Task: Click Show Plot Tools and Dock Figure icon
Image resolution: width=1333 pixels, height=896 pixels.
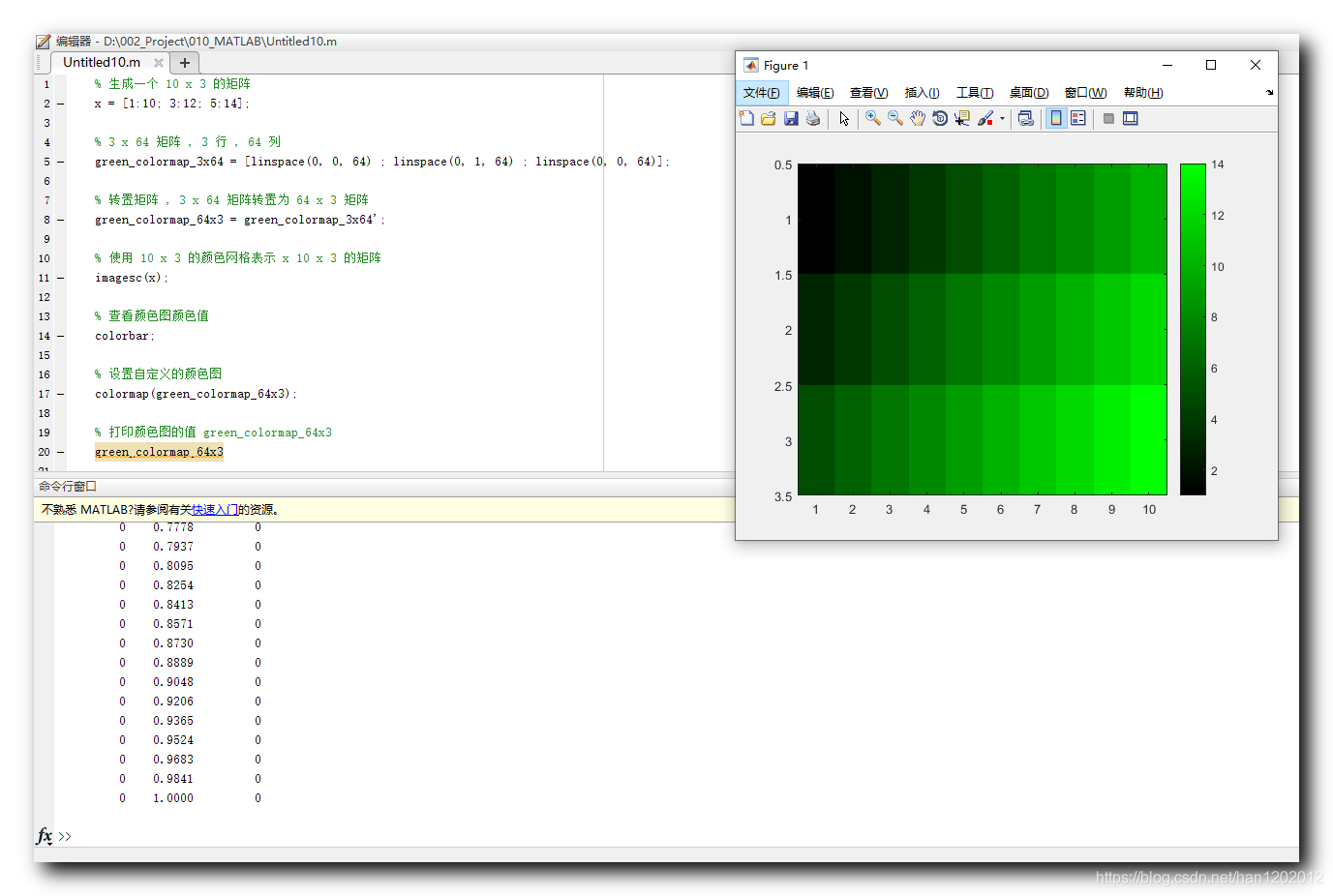Action: tap(1131, 118)
